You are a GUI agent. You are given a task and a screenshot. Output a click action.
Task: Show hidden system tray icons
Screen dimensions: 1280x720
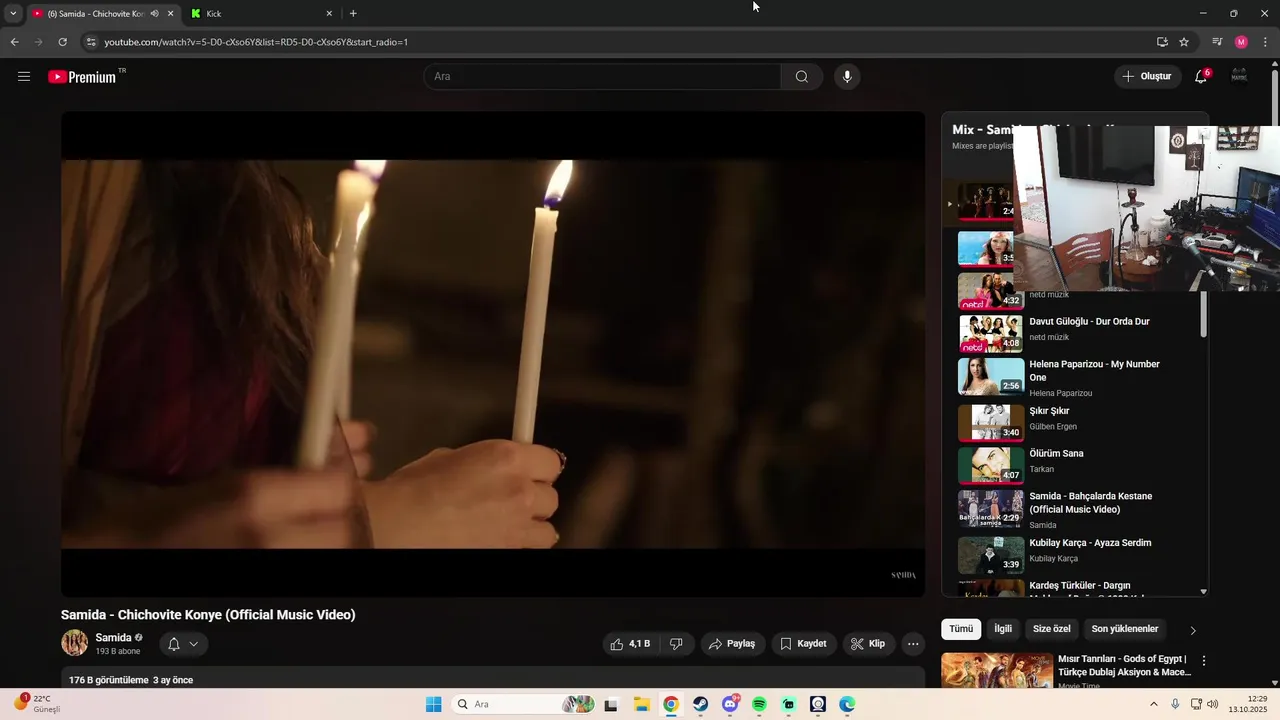click(x=1153, y=704)
